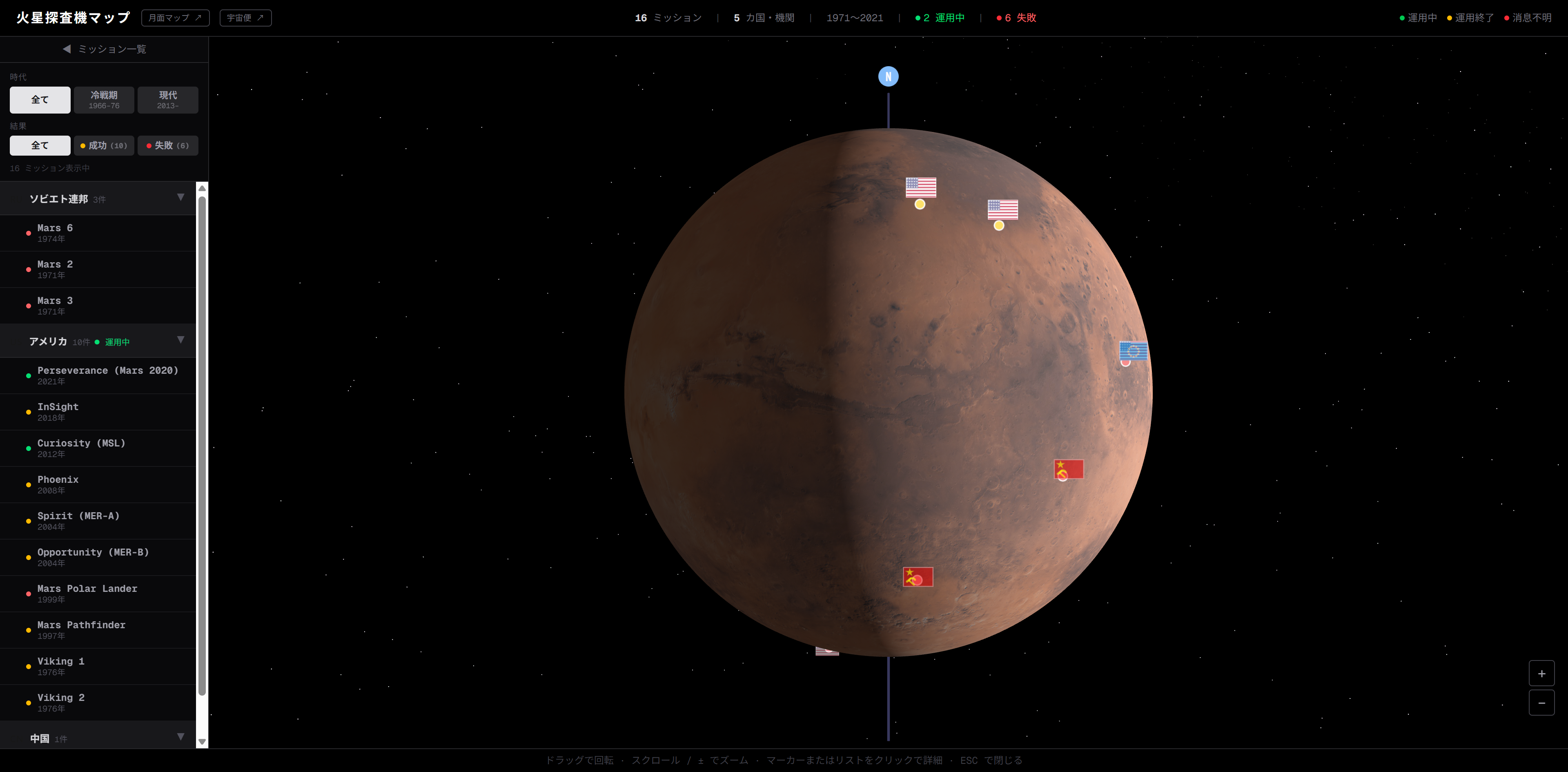Viewport: 1568px width, 772px height.
Task: Click the Soviet flag marker near bottom of globe
Action: pos(918,577)
